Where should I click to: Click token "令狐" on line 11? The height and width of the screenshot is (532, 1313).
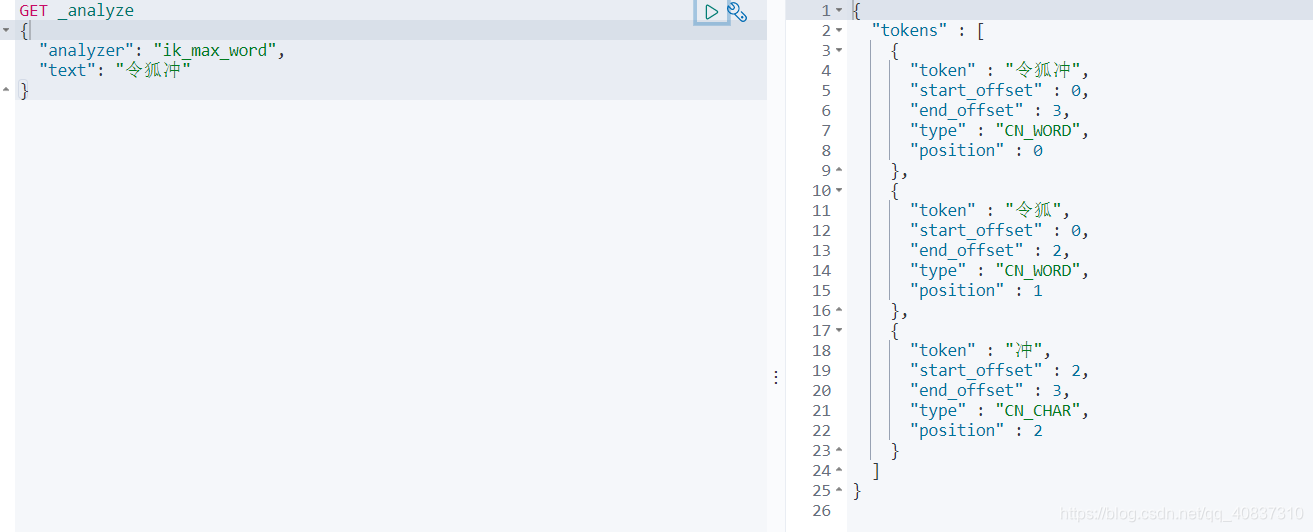1034,211
